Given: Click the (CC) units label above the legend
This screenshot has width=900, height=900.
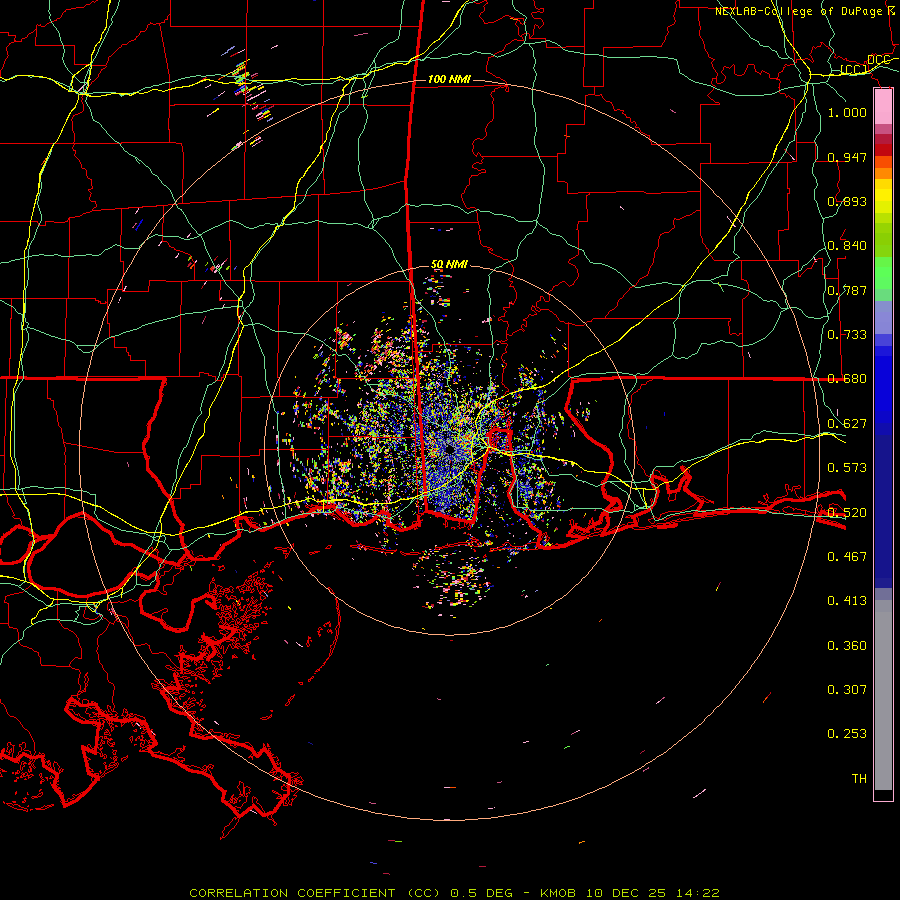Looking at the screenshot, I should coord(854,70).
